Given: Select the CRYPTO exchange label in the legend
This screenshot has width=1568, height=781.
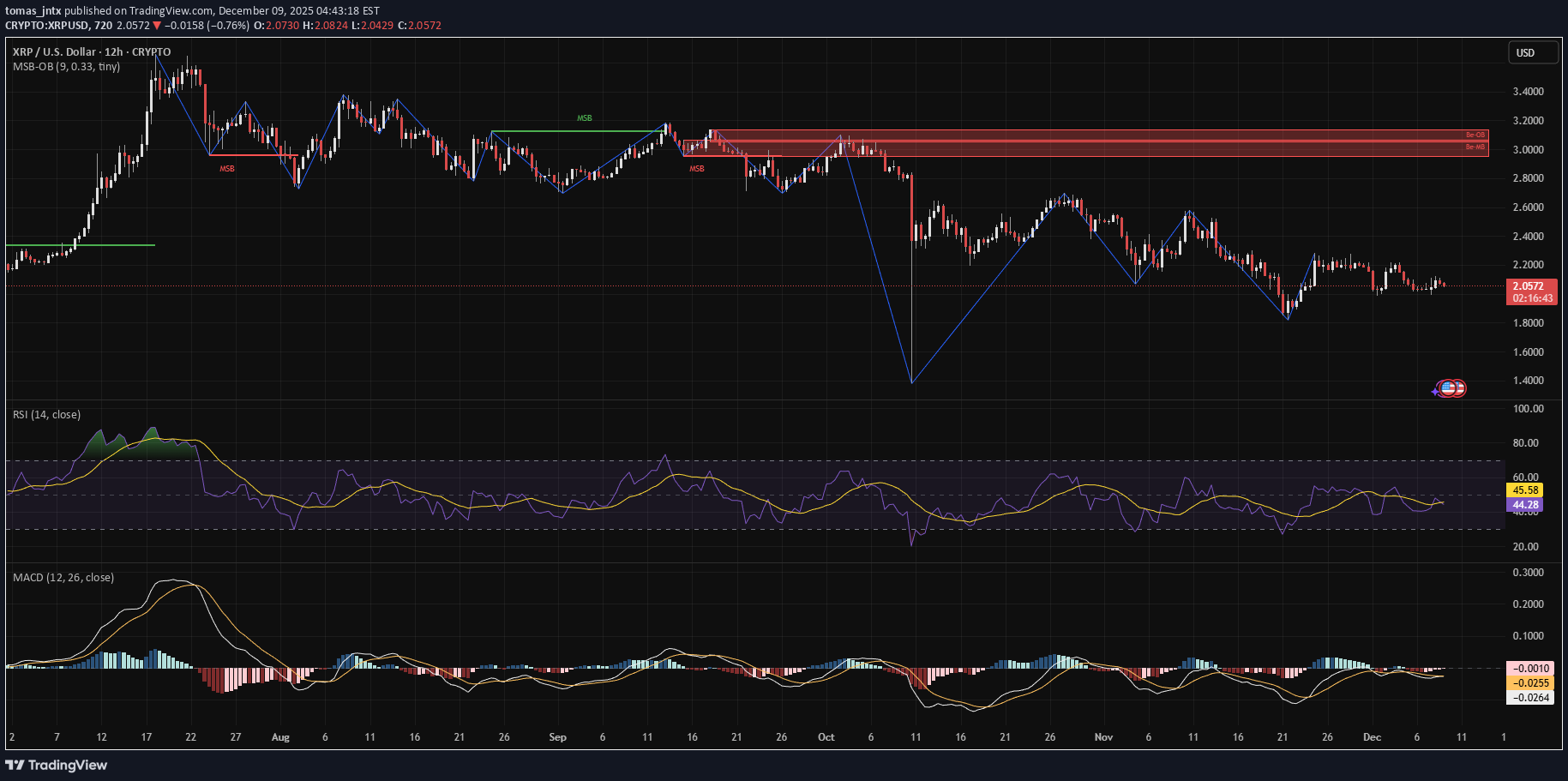Looking at the screenshot, I should [x=151, y=51].
